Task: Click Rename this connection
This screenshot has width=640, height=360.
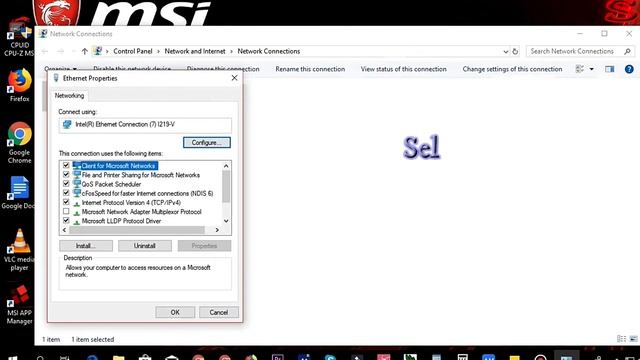Action: 310,69
